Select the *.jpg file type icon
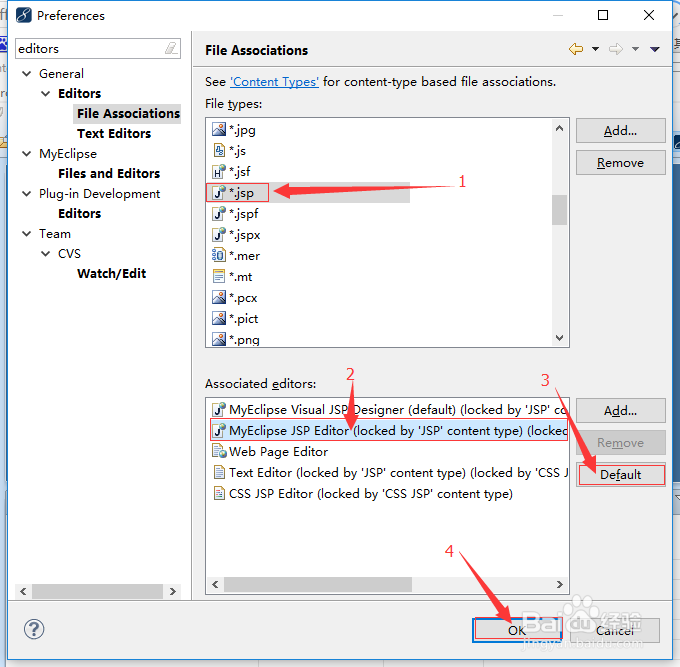The image size is (680, 667). tap(219, 129)
